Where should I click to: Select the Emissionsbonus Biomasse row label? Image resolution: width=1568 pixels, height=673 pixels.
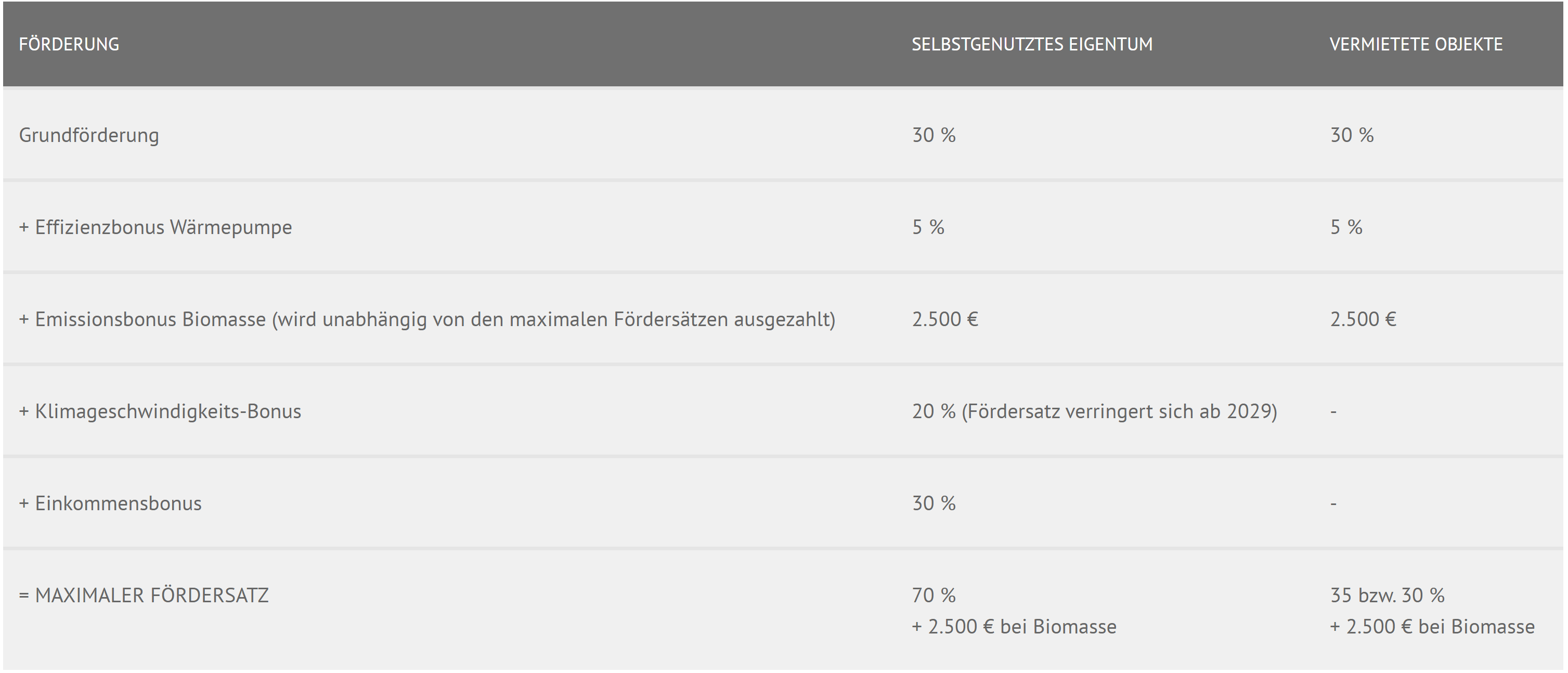[426, 319]
